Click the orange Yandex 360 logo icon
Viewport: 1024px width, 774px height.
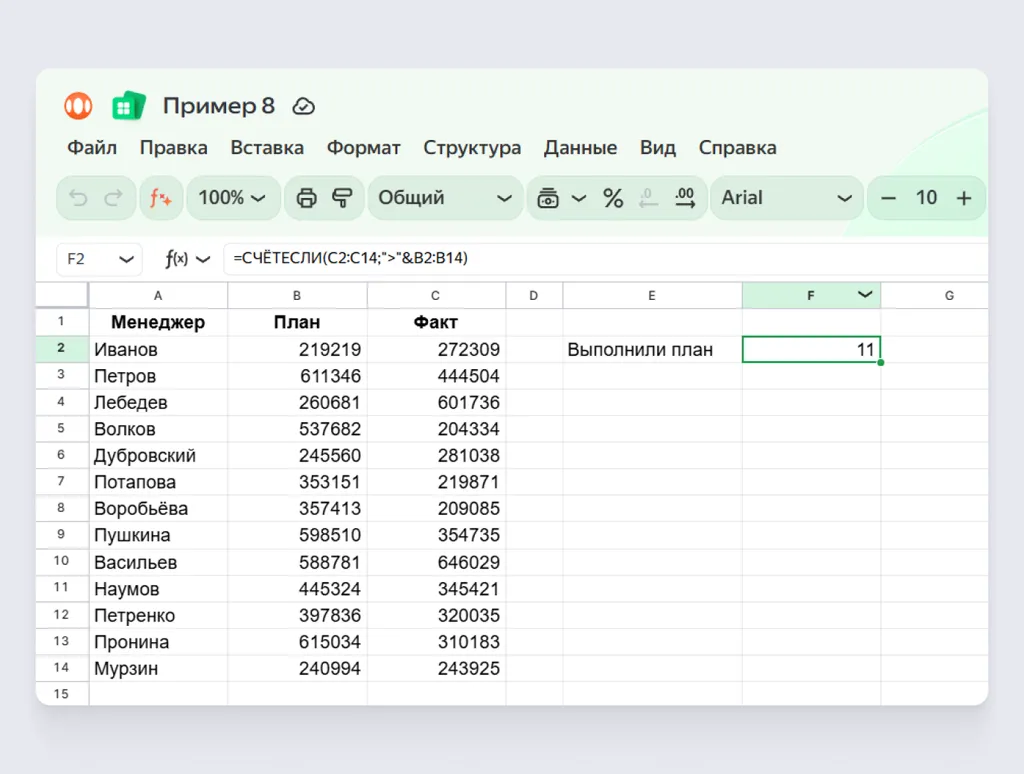(x=78, y=106)
